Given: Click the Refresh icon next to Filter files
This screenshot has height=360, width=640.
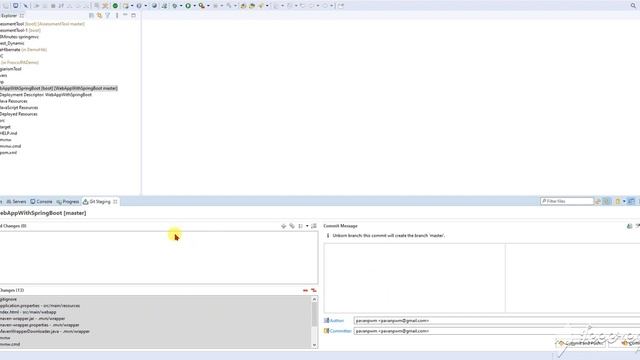Looking at the screenshot, I should coord(598,201).
